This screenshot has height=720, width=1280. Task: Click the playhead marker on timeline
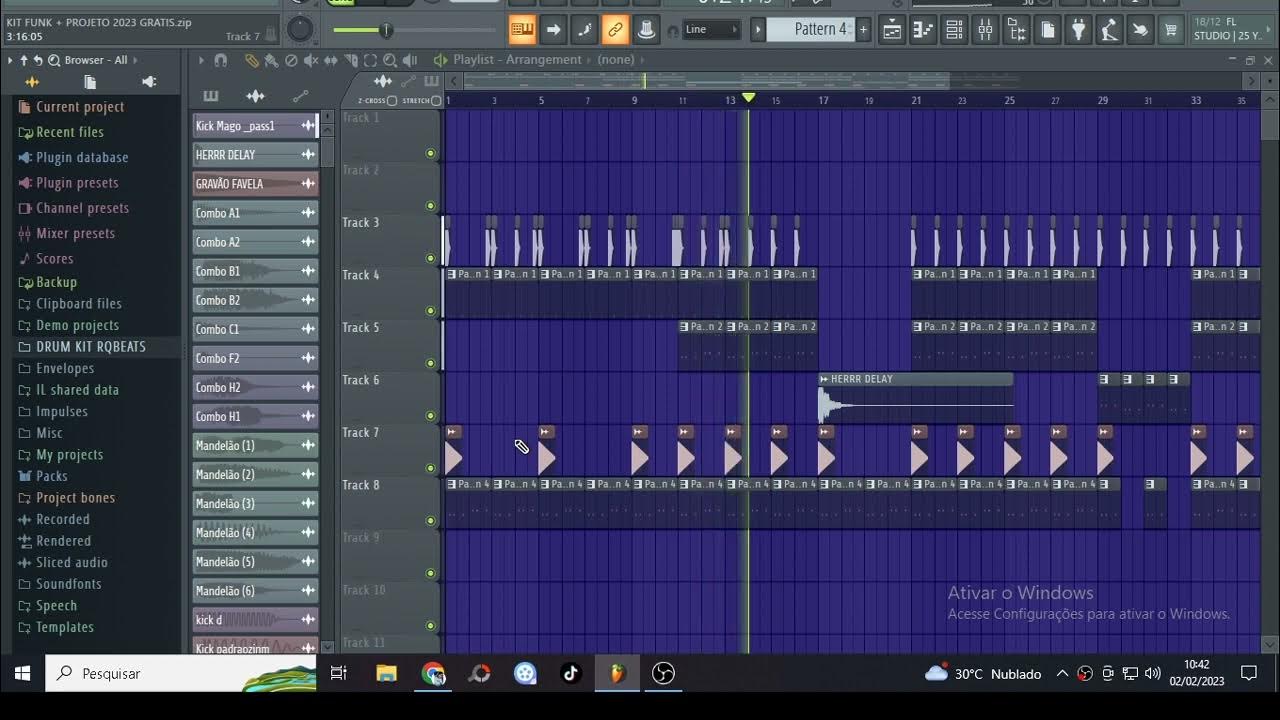[x=748, y=98]
